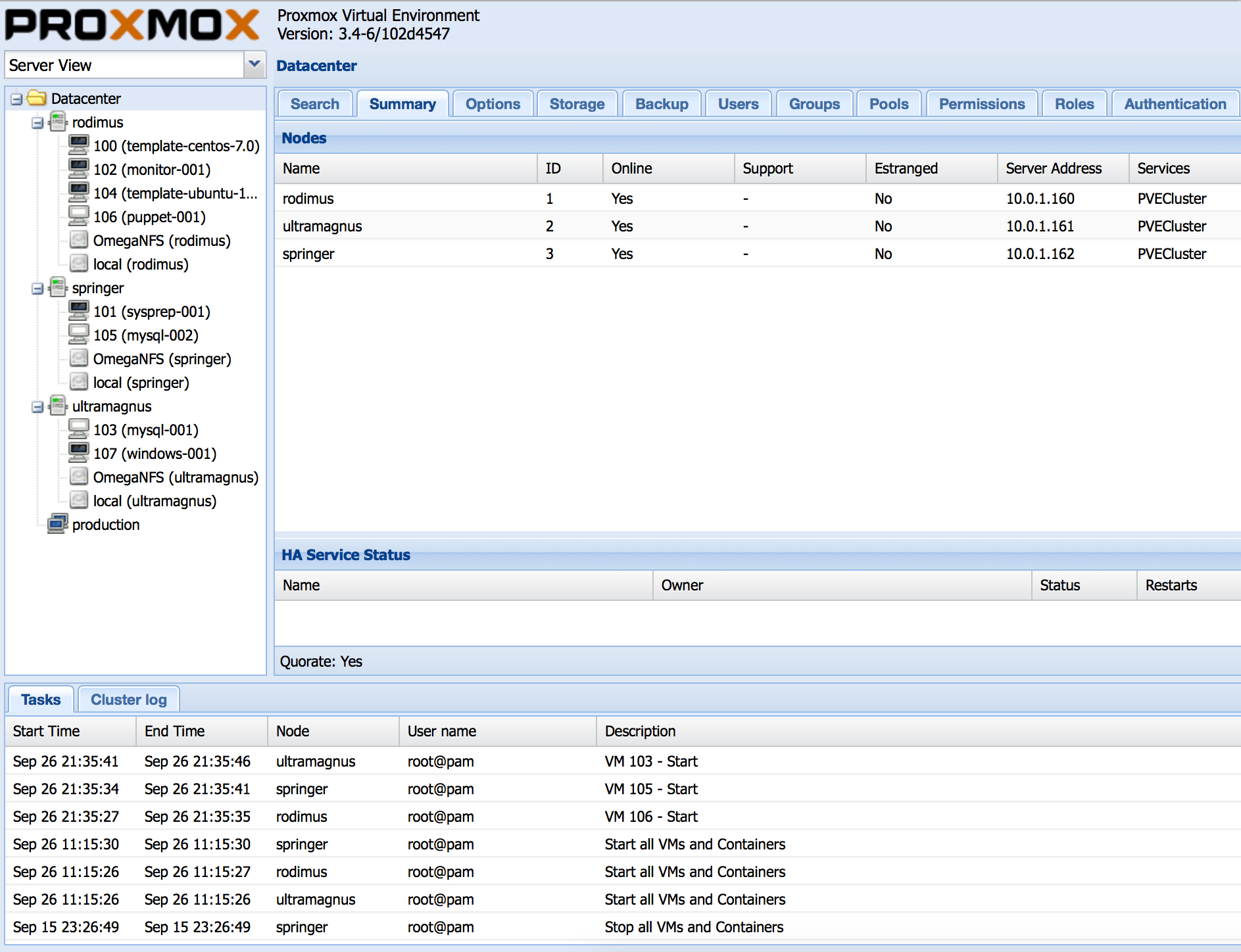Click the Proxmox logo
The width and height of the screenshot is (1241, 952).
coord(132,25)
